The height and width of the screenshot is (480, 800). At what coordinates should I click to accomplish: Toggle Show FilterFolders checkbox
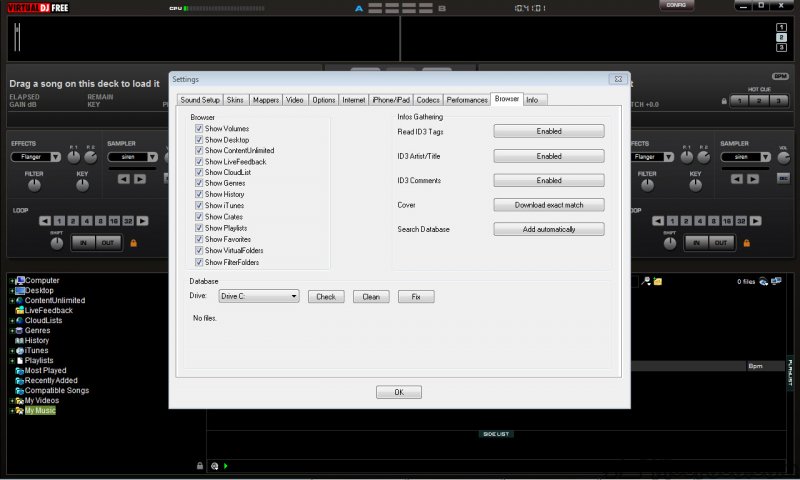point(199,262)
